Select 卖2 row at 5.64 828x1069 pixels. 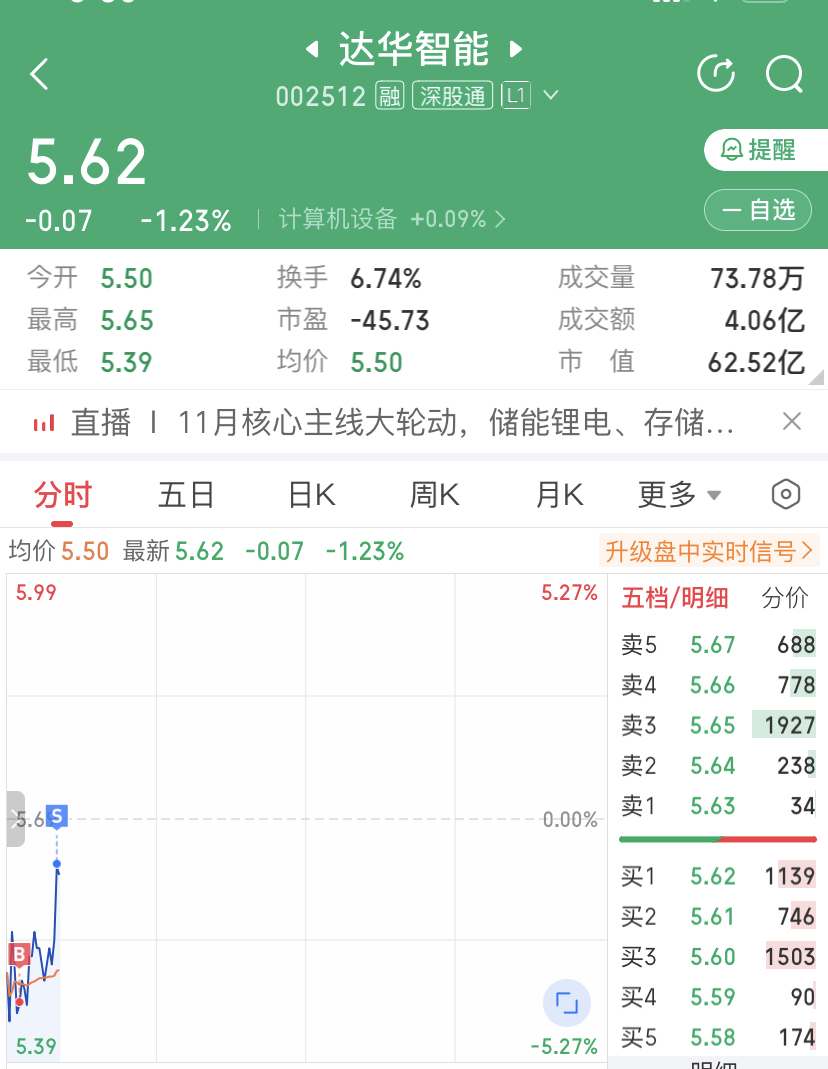point(718,765)
